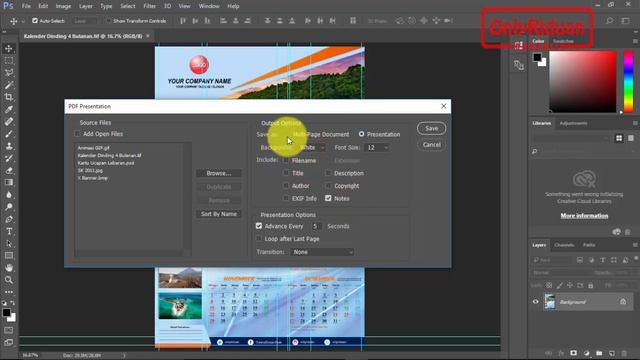The height and width of the screenshot is (360, 640).
Task: Pick a color in the red color field
Action: [x=582, y=82]
